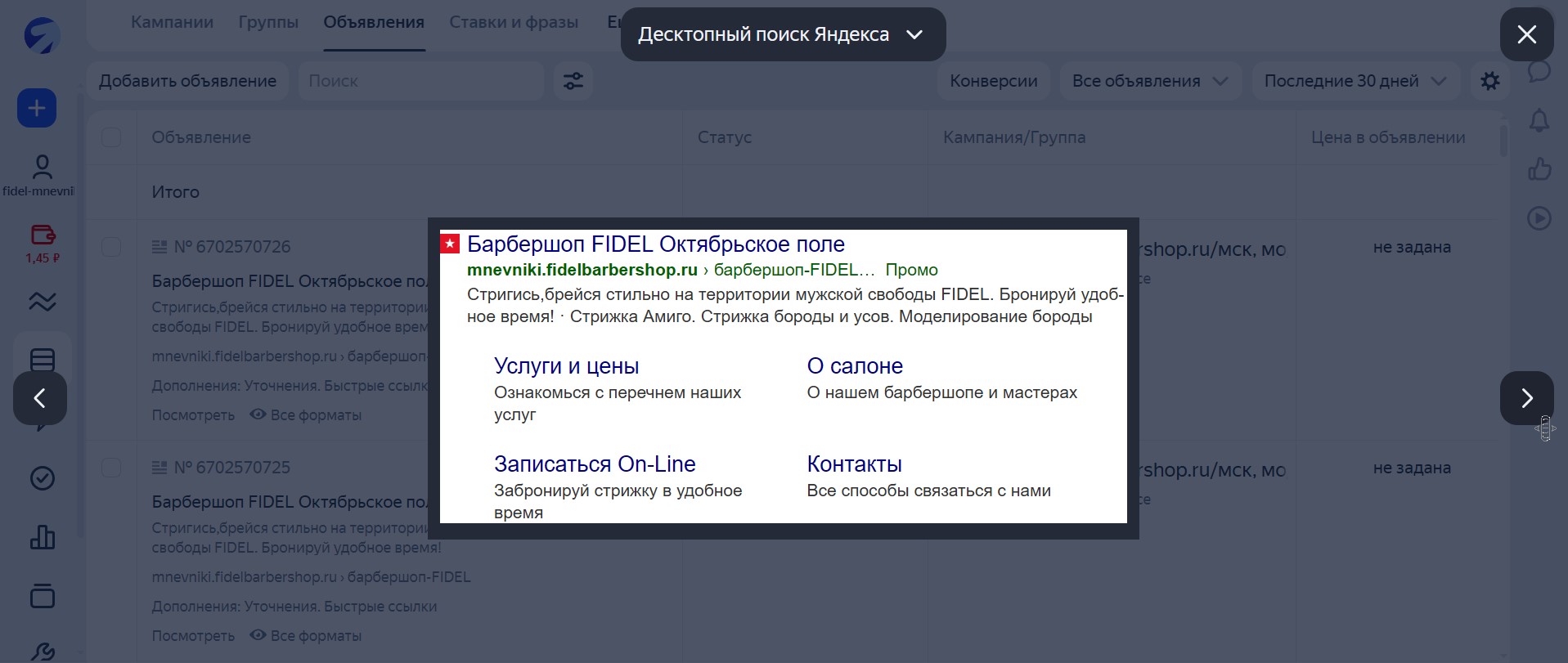Open the fidel-mnevniki account profile icon

pos(42,167)
